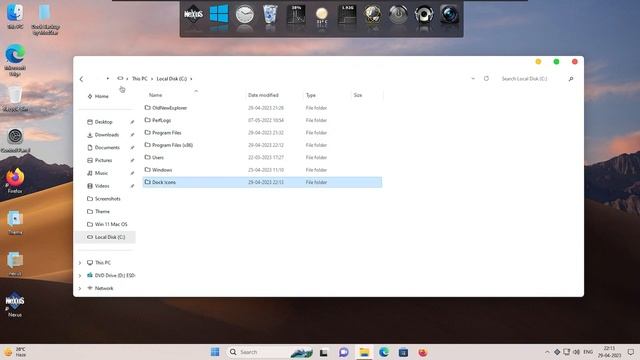Click the RAM usage meter in the dock
The height and width of the screenshot is (360, 640).
[347, 15]
